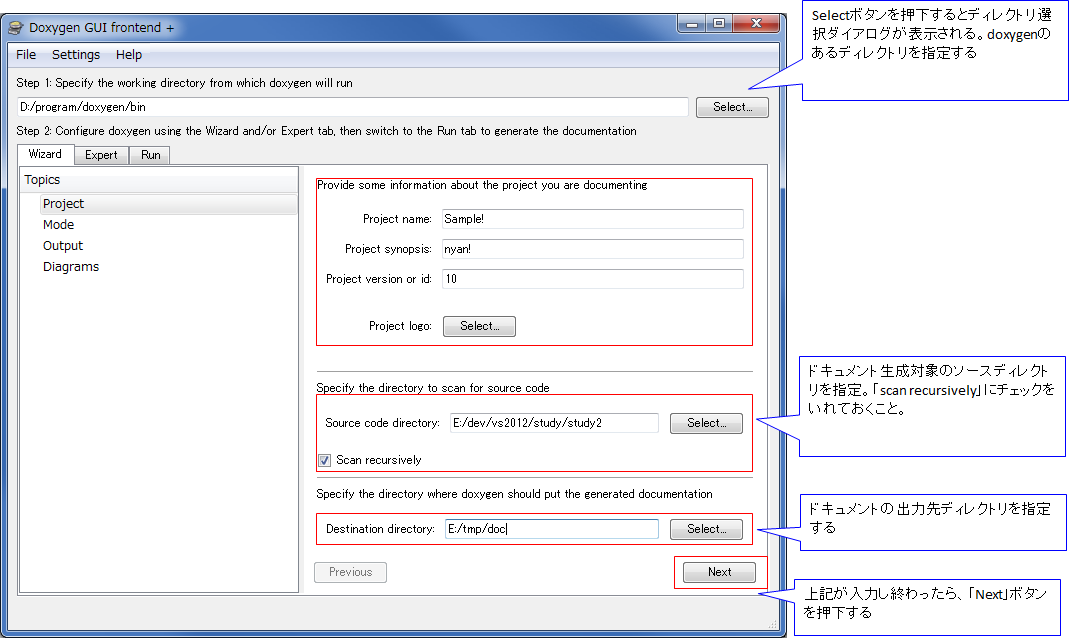Click the Next button

click(x=719, y=573)
